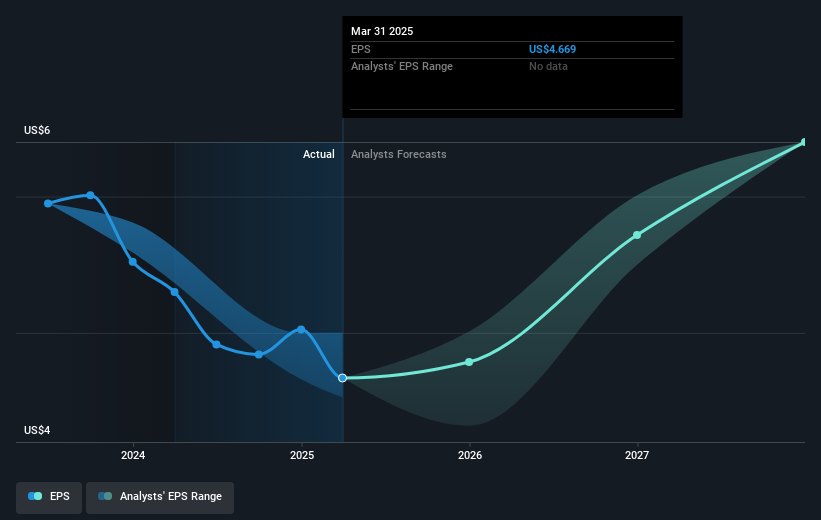
Task: Select the 2026 forecast EPS data point
Action: click(469, 362)
